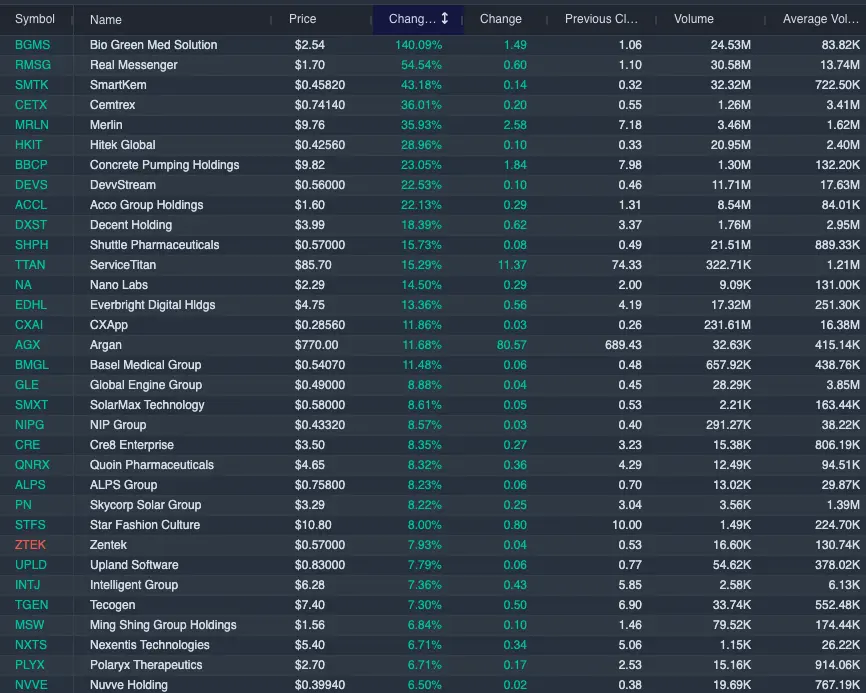The height and width of the screenshot is (693, 866).
Task: Click the 722.50K average volume for SmartKem
Action: click(837, 85)
